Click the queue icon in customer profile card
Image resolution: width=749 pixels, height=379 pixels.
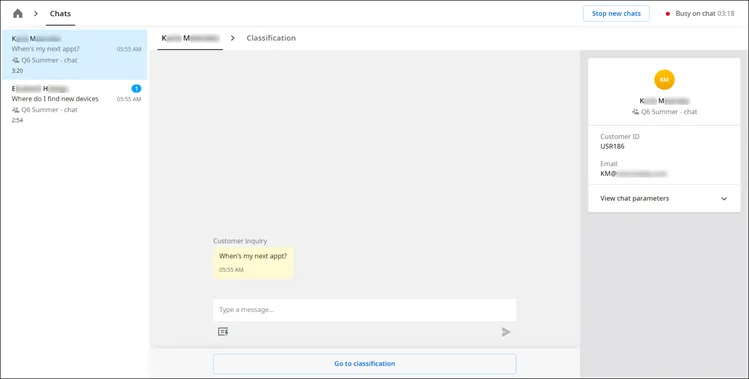pos(635,112)
